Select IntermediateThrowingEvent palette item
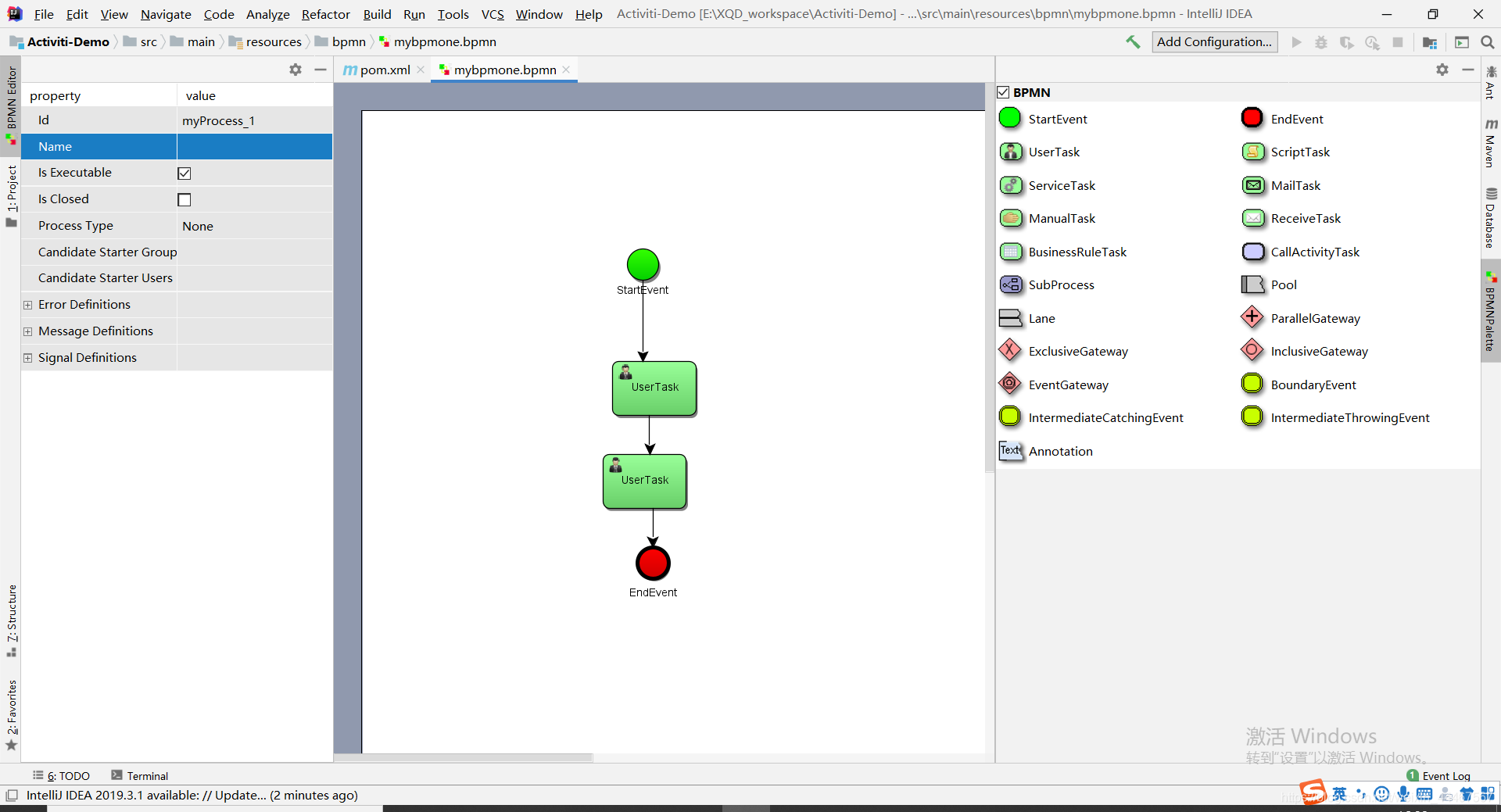Image resolution: width=1501 pixels, height=812 pixels. pyautogui.click(x=1335, y=417)
